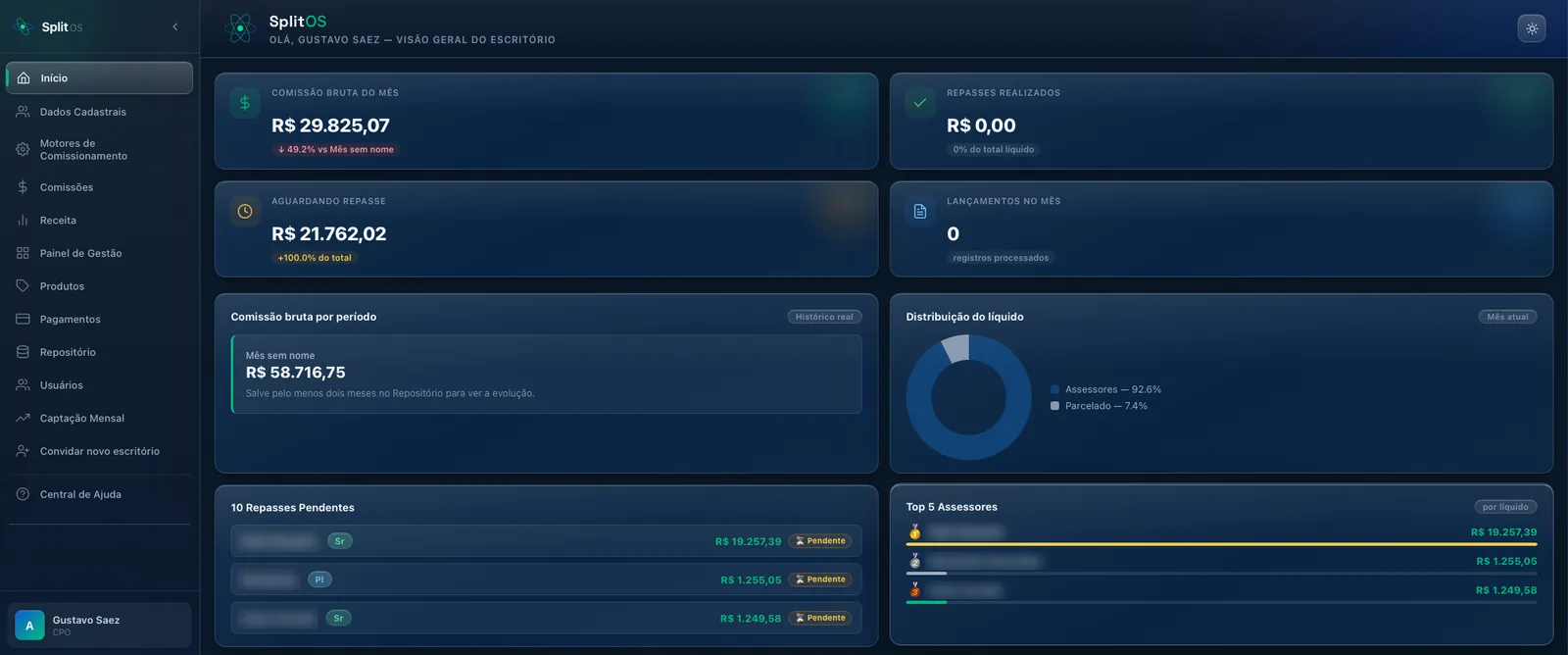Viewport: 1568px width, 655px height.
Task: Click the Pagamentos card icon
Action: pos(23,319)
